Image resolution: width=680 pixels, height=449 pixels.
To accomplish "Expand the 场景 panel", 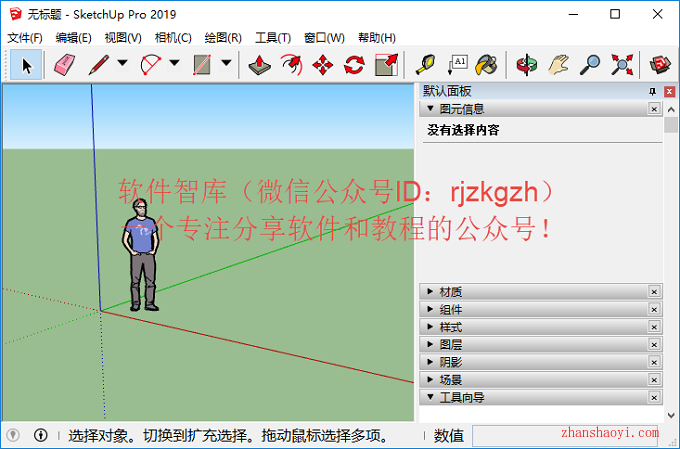I will coord(430,380).
